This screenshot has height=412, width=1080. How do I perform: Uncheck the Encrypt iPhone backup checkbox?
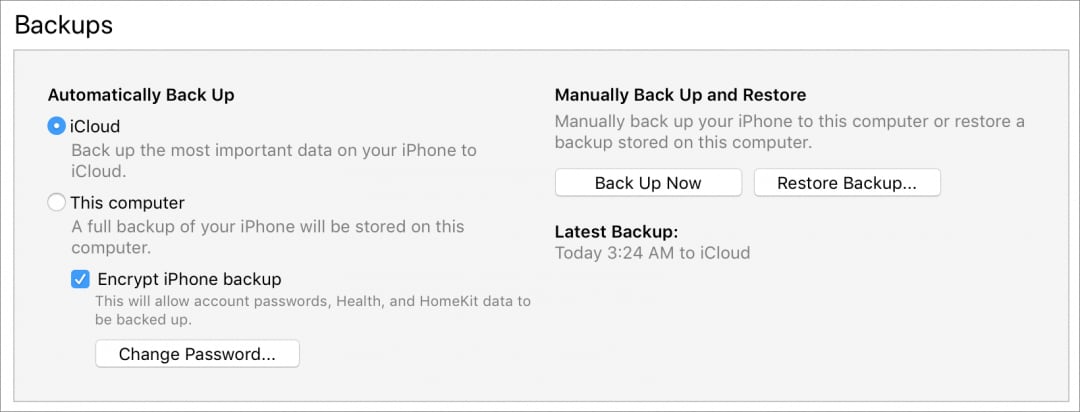point(81,279)
